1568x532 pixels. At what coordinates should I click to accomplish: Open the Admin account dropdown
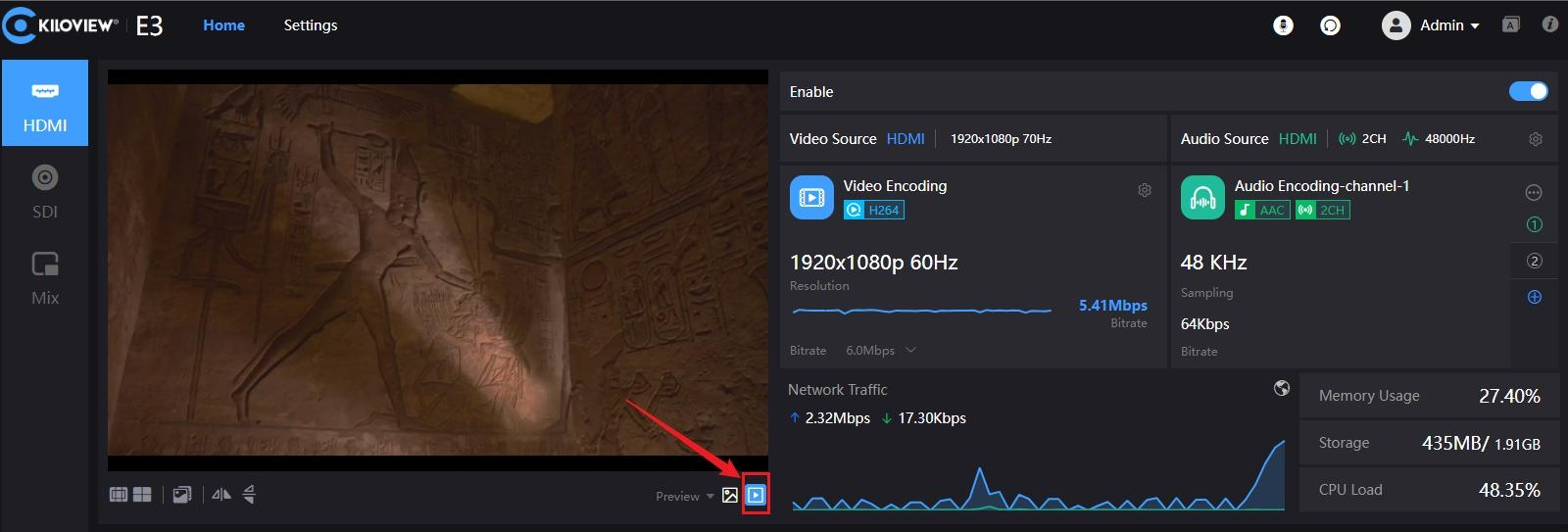pos(1449,25)
